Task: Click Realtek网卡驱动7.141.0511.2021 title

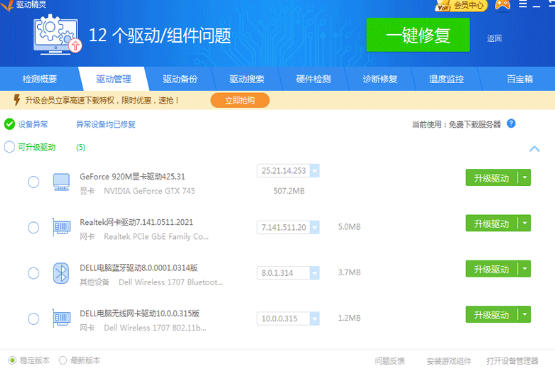Action: coord(136,222)
